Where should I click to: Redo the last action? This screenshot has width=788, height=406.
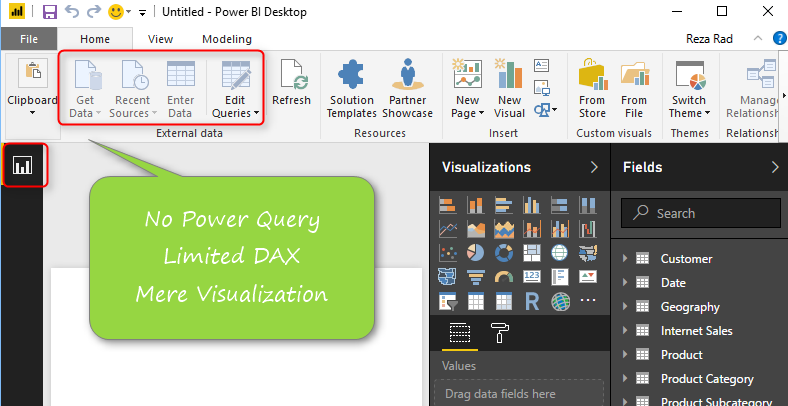click(x=94, y=12)
